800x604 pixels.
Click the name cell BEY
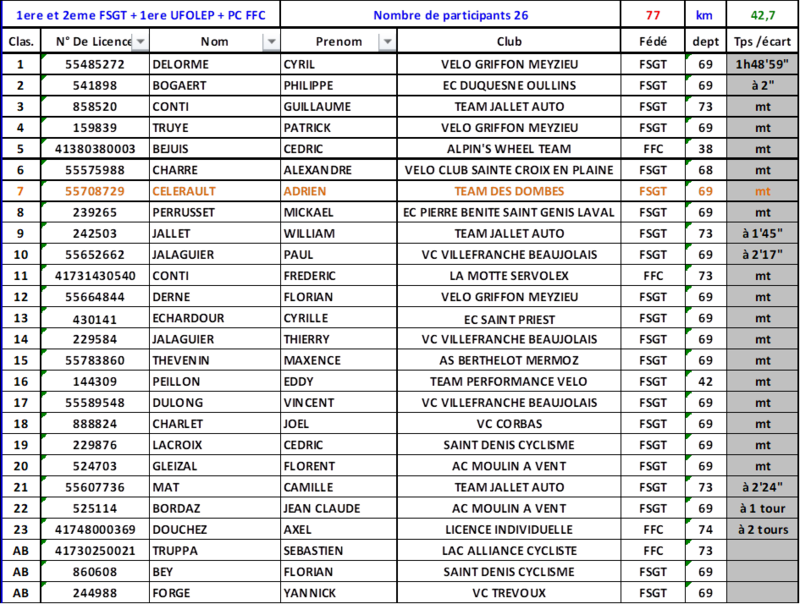pyautogui.click(x=215, y=572)
